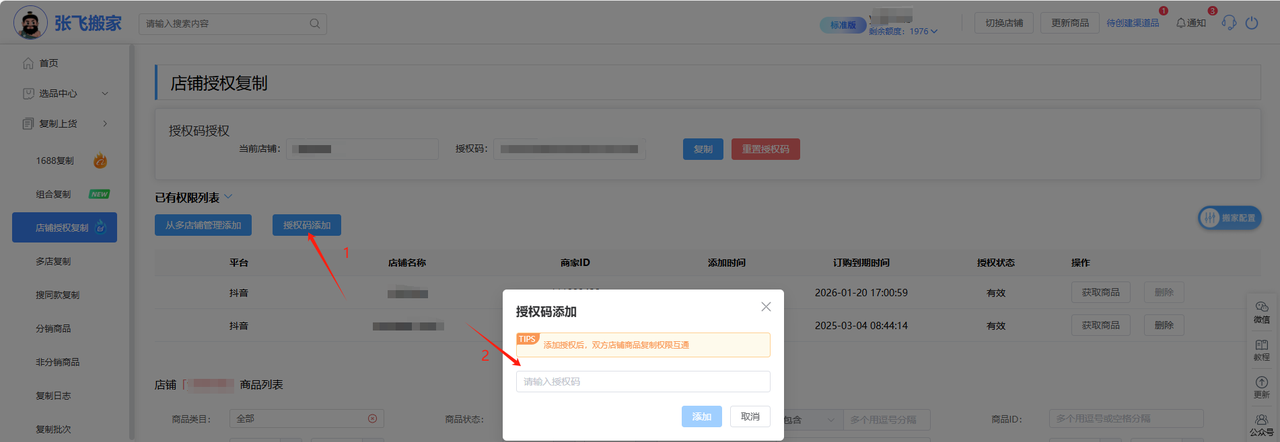
Task: Click 获取商品 for the 2026-01-20 row
Action: (1101, 292)
